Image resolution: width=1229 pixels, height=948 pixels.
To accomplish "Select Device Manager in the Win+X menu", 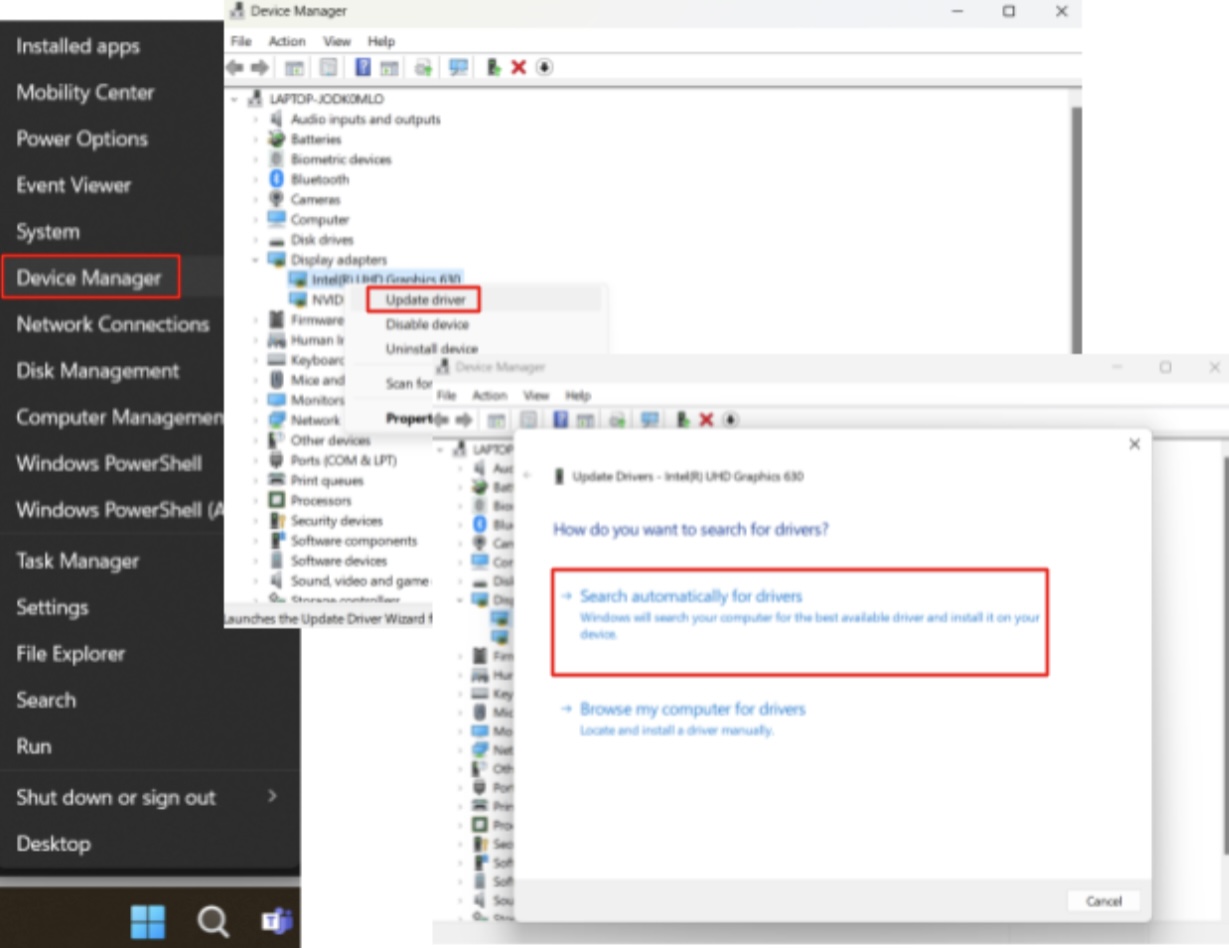I will coord(90,277).
